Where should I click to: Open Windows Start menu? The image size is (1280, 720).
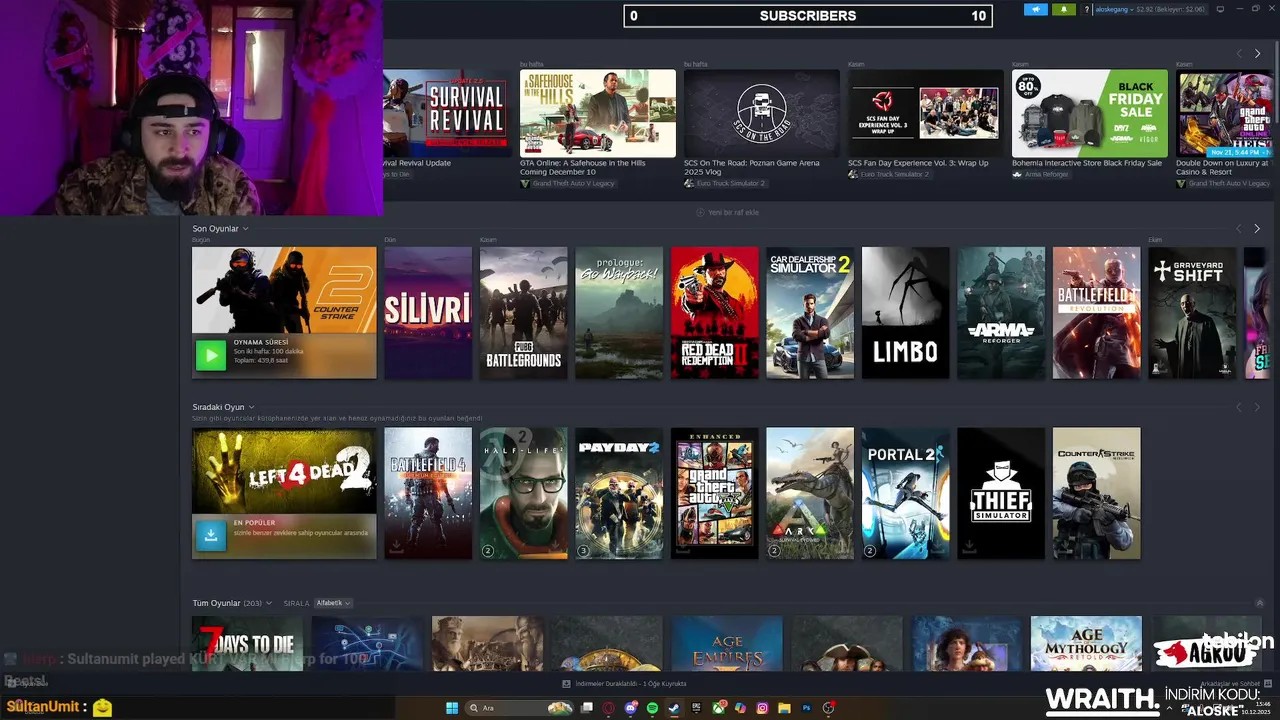pos(452,708)
